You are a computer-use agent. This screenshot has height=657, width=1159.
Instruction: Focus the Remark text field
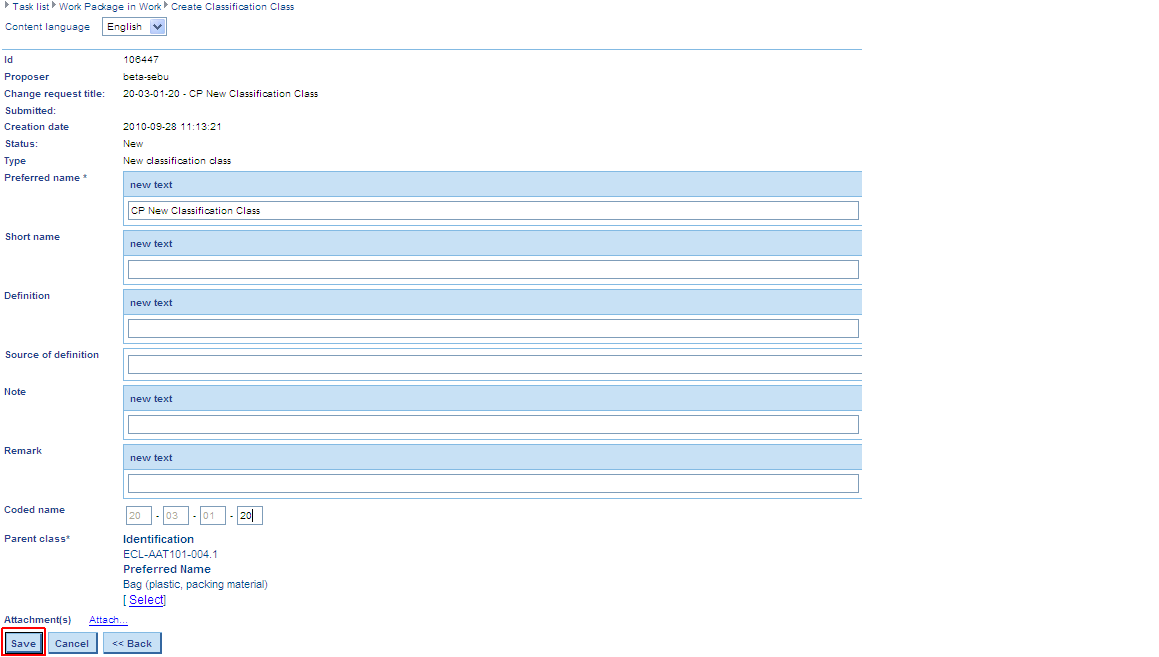pos(492,484)
